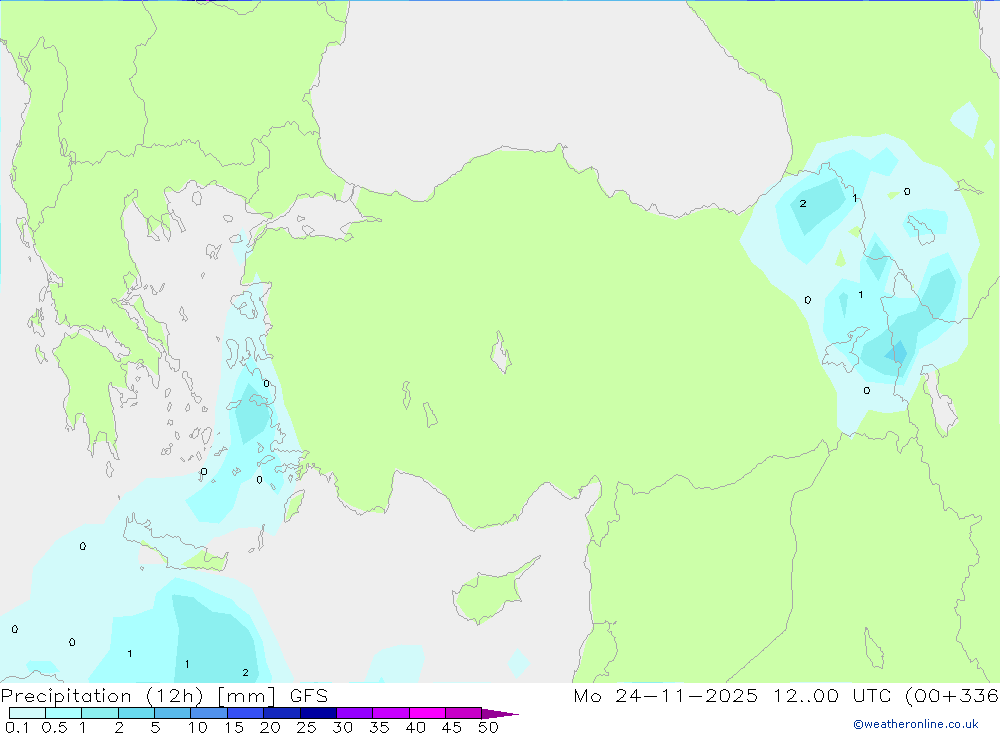Click the '10' legend scale label
The image size is (1000, 733).
(x=198, y=727)
